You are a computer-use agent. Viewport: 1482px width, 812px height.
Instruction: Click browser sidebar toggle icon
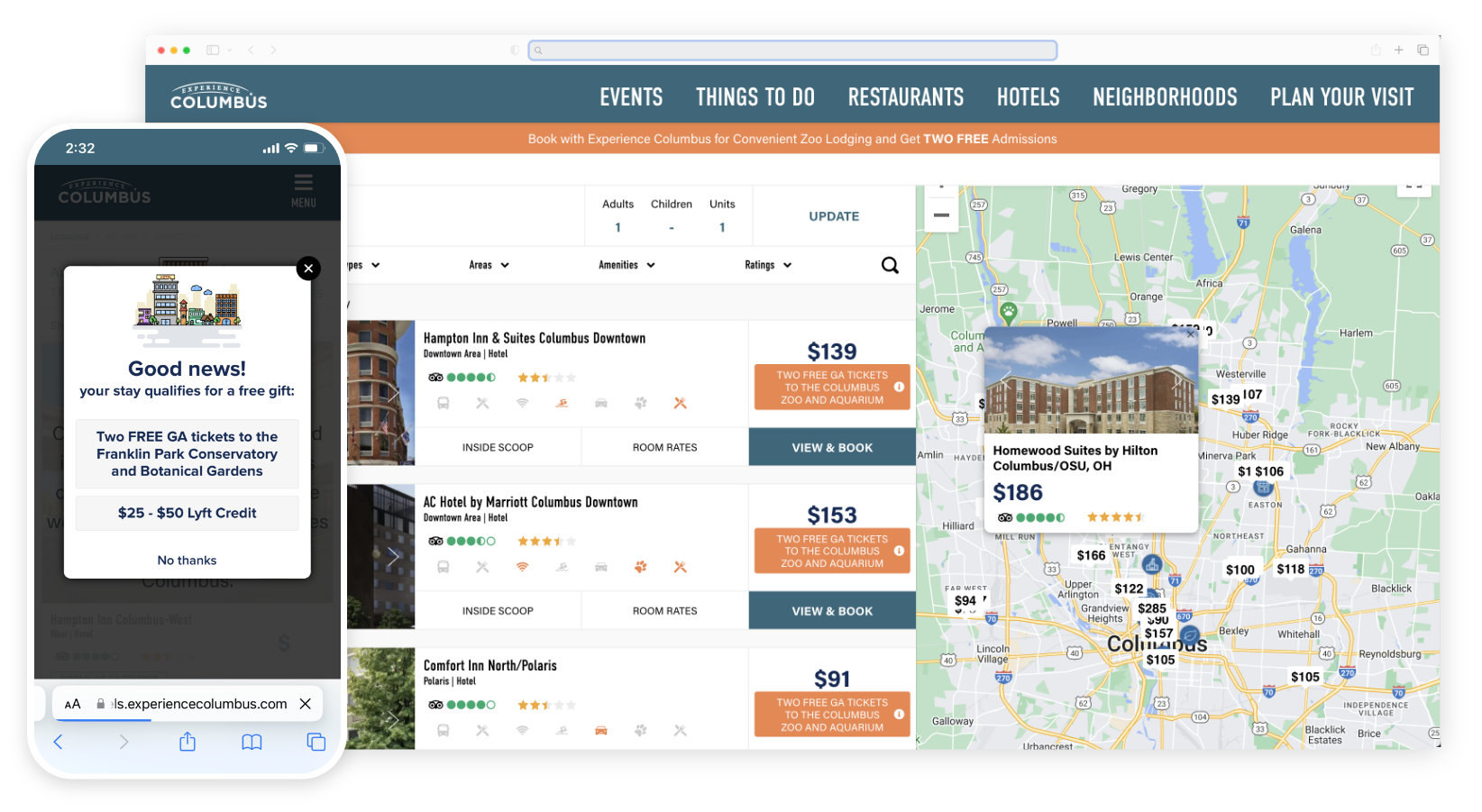[213, 50]
